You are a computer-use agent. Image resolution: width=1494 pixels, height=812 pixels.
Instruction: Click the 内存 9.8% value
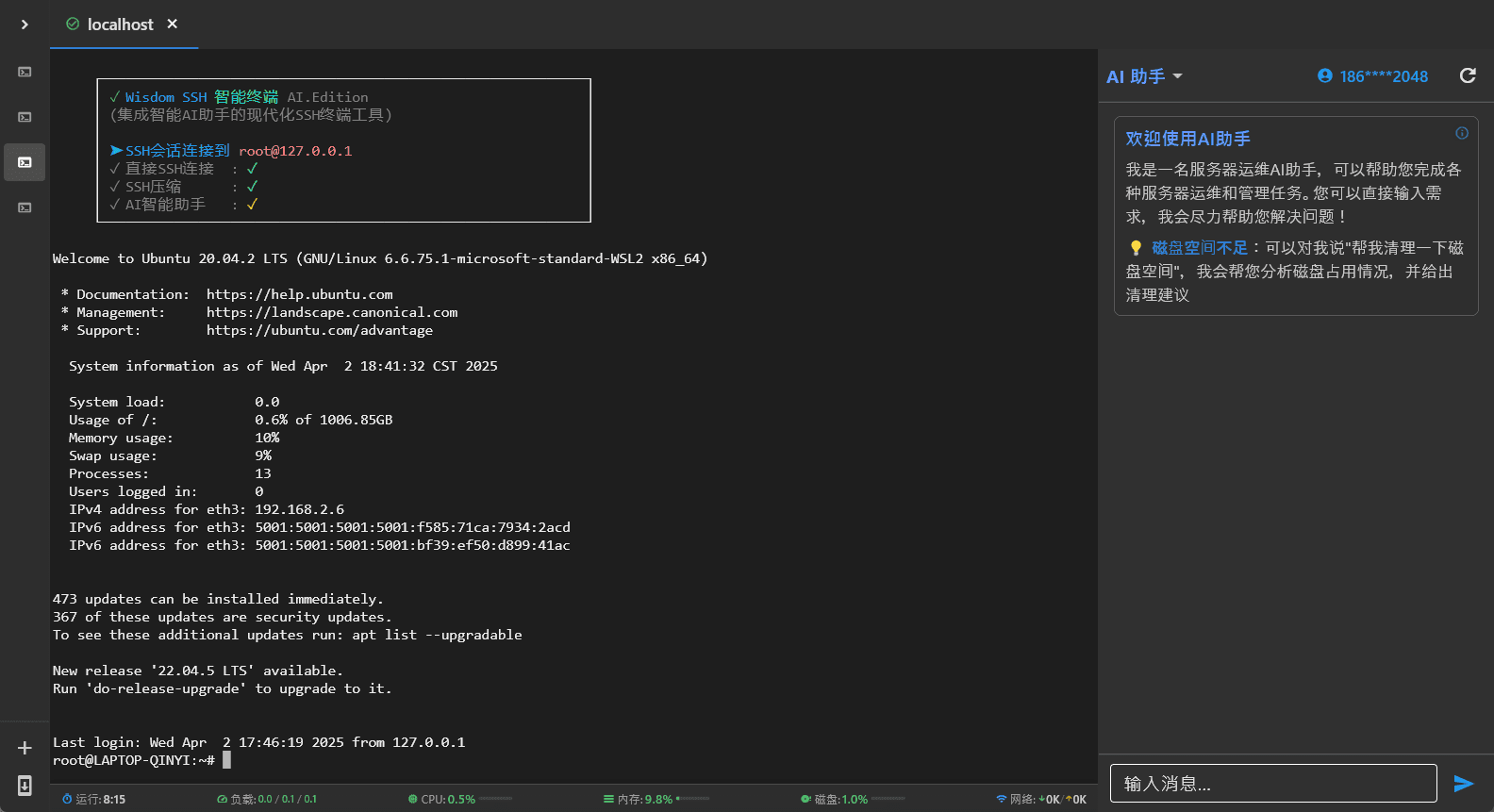[658, 799]
